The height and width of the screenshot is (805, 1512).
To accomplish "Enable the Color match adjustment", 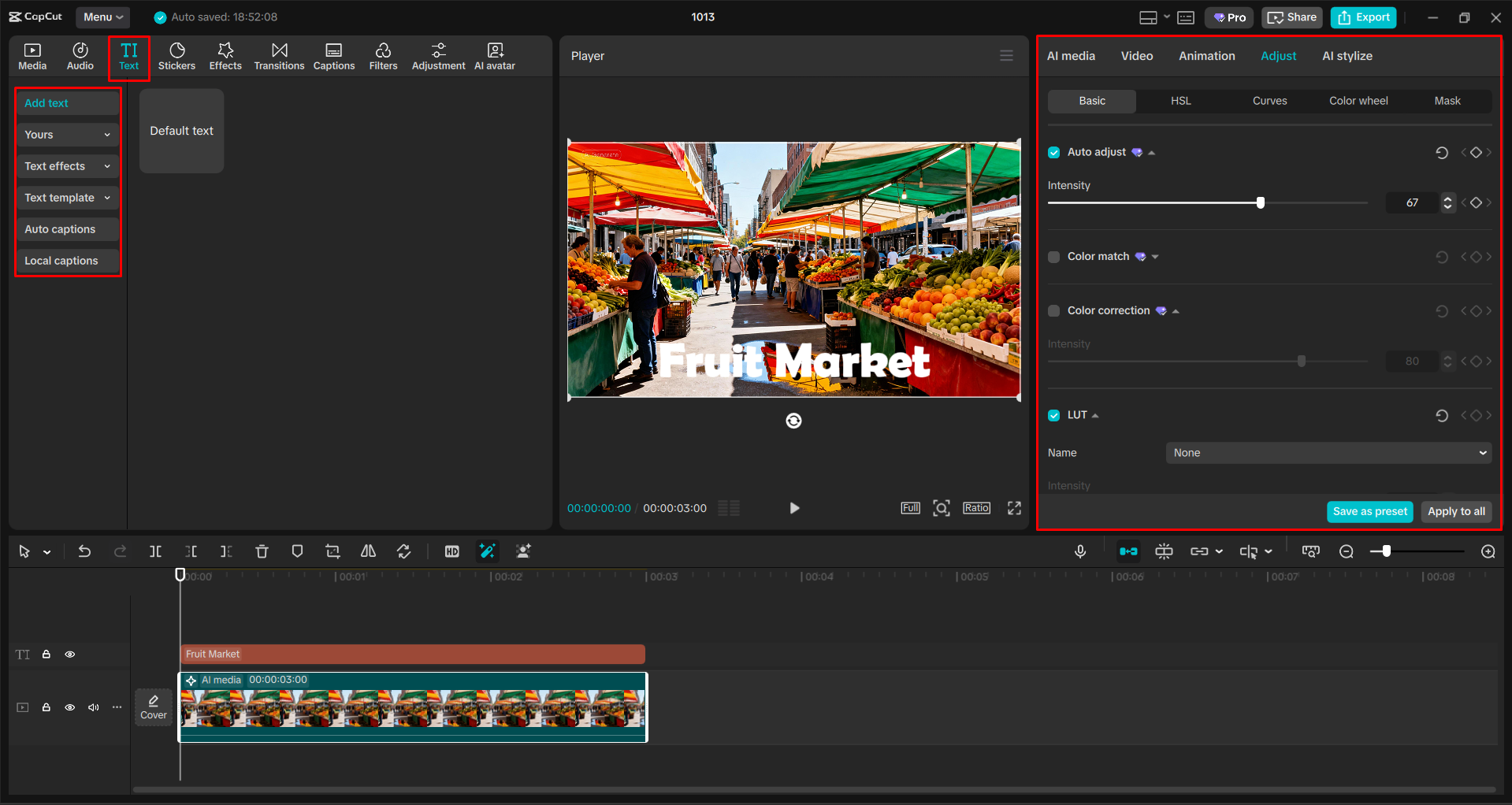I will [x=1053, y=256].
